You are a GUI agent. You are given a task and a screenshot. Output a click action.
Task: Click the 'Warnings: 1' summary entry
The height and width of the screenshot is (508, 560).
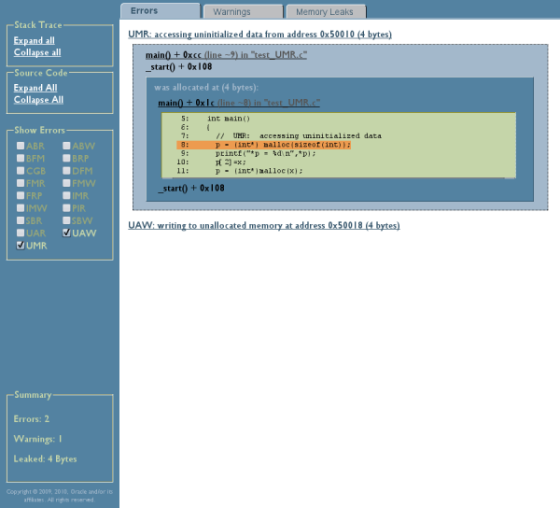click(x=38, y=439)
